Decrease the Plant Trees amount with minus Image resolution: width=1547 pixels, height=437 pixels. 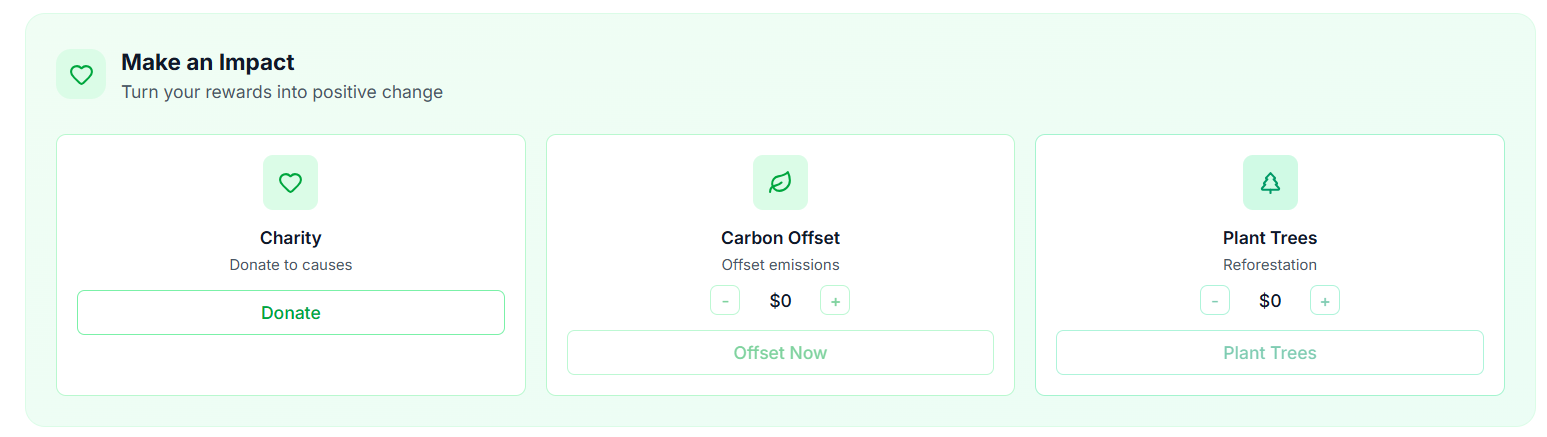pos(1215,300)
